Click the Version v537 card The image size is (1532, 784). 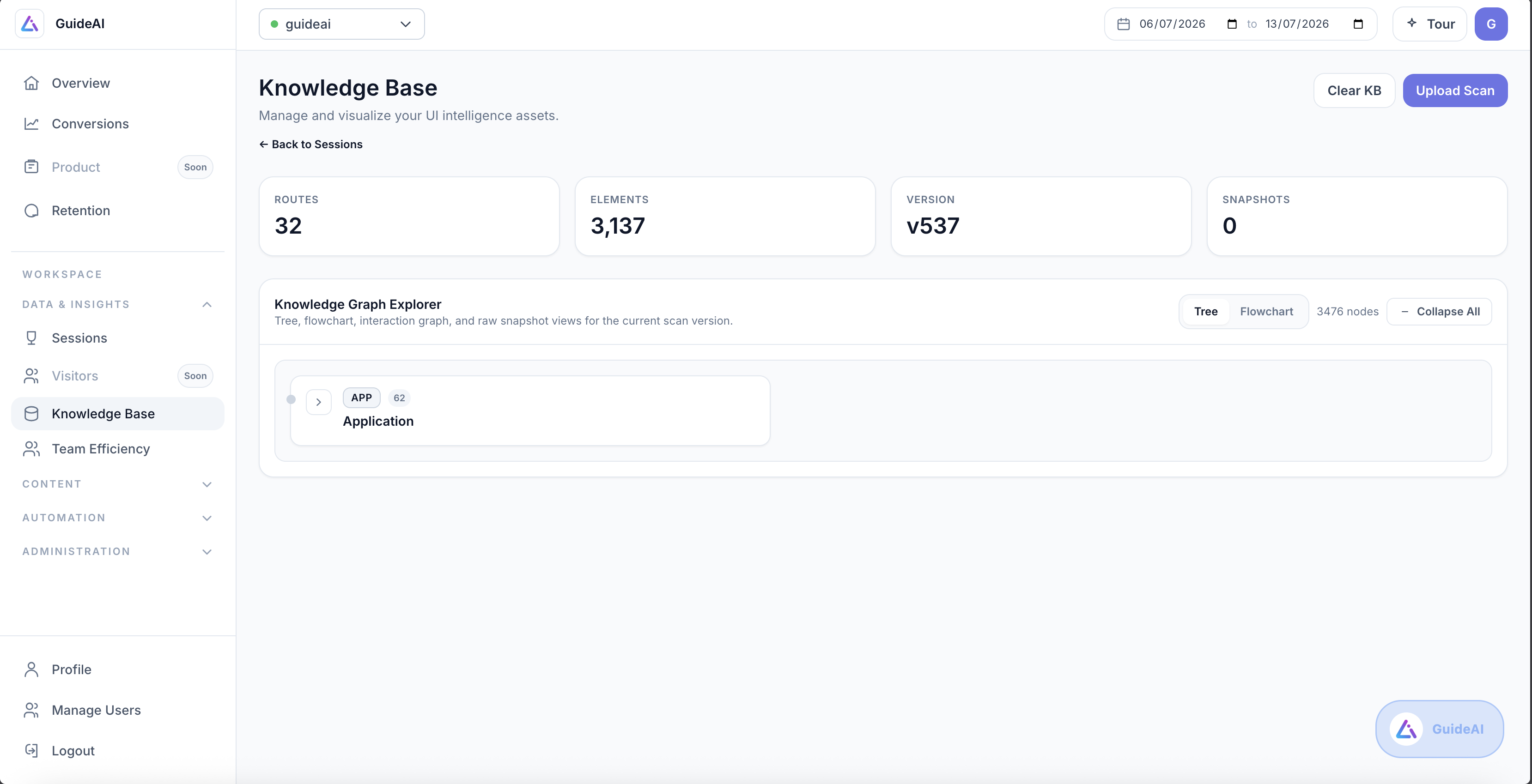tap(1041, 217)
